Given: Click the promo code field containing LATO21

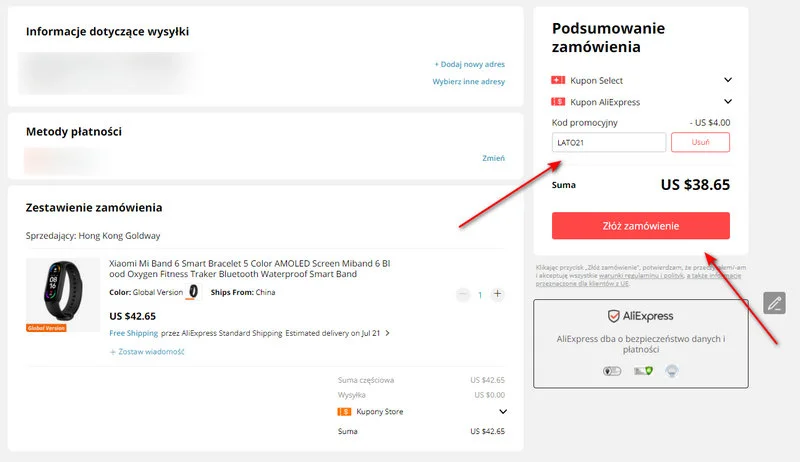Looking at the screenshot, I should (x=608, y=143).
